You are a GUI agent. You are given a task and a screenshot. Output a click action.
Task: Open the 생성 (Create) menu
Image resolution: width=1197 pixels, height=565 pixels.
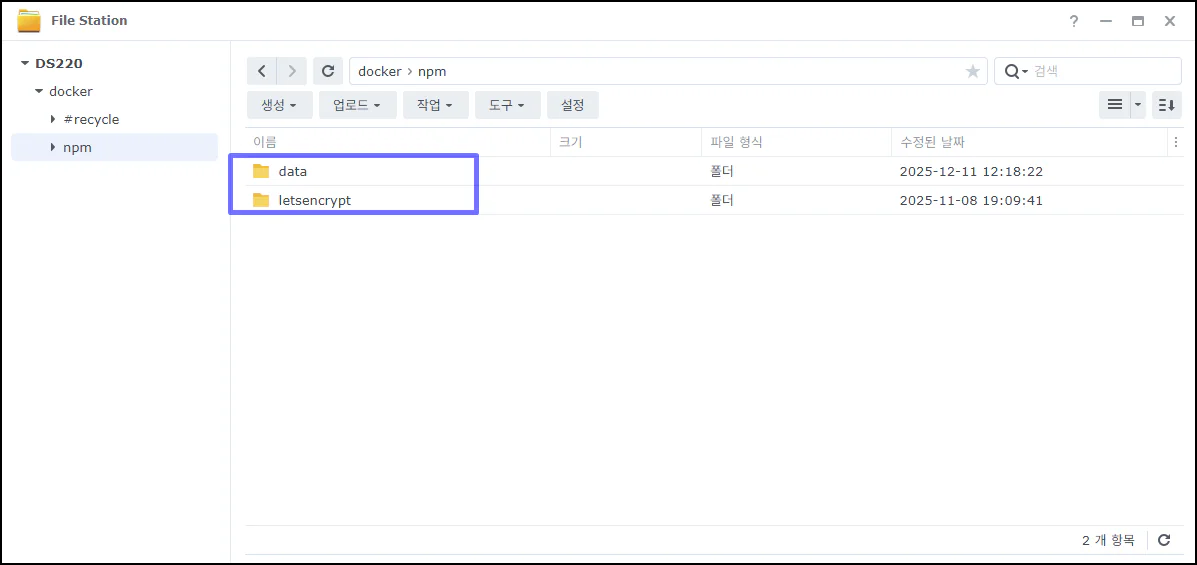pyautogui.click(x=279, y=105)
